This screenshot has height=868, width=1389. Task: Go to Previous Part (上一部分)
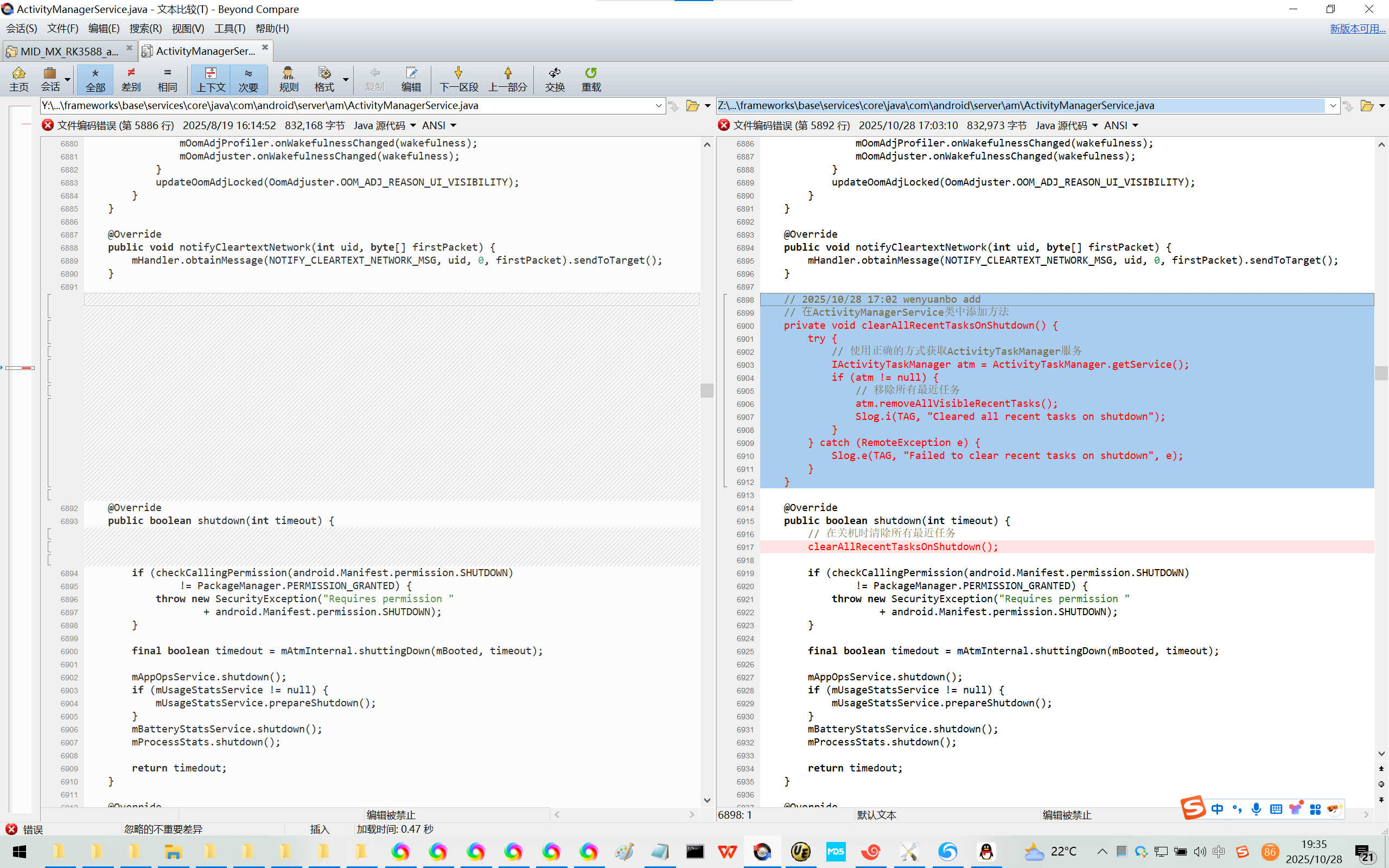(x=507, y=79)
